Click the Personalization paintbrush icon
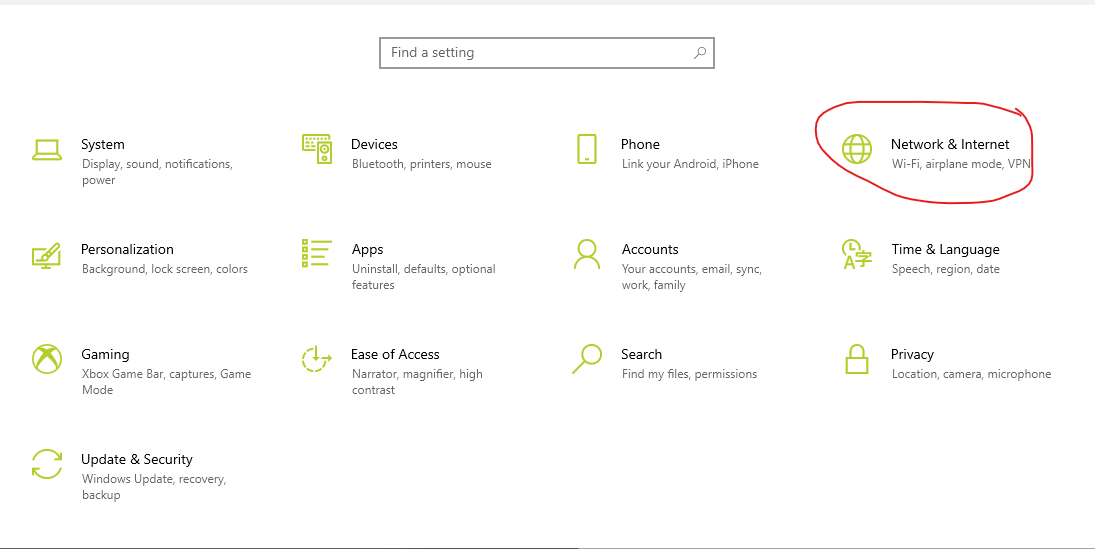1095x549 pixels. pyautogui.click(x=47, y=255)
